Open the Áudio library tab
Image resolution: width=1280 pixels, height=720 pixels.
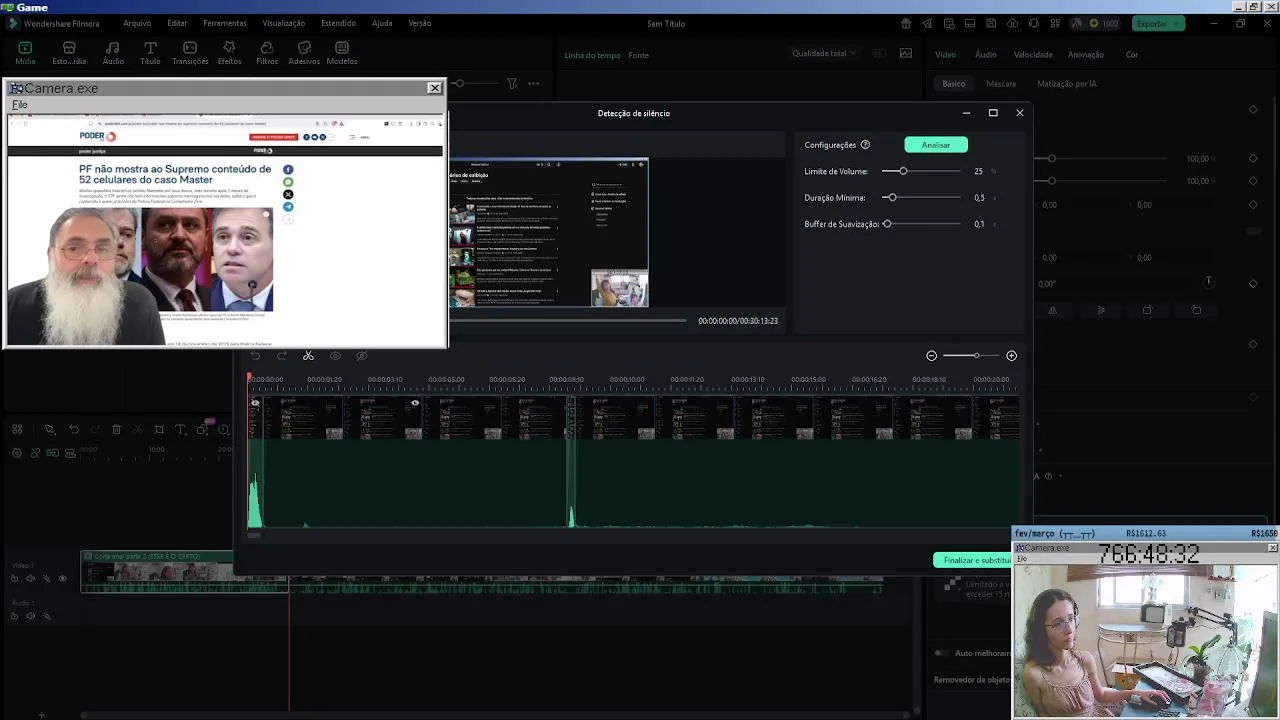(113, 53)
